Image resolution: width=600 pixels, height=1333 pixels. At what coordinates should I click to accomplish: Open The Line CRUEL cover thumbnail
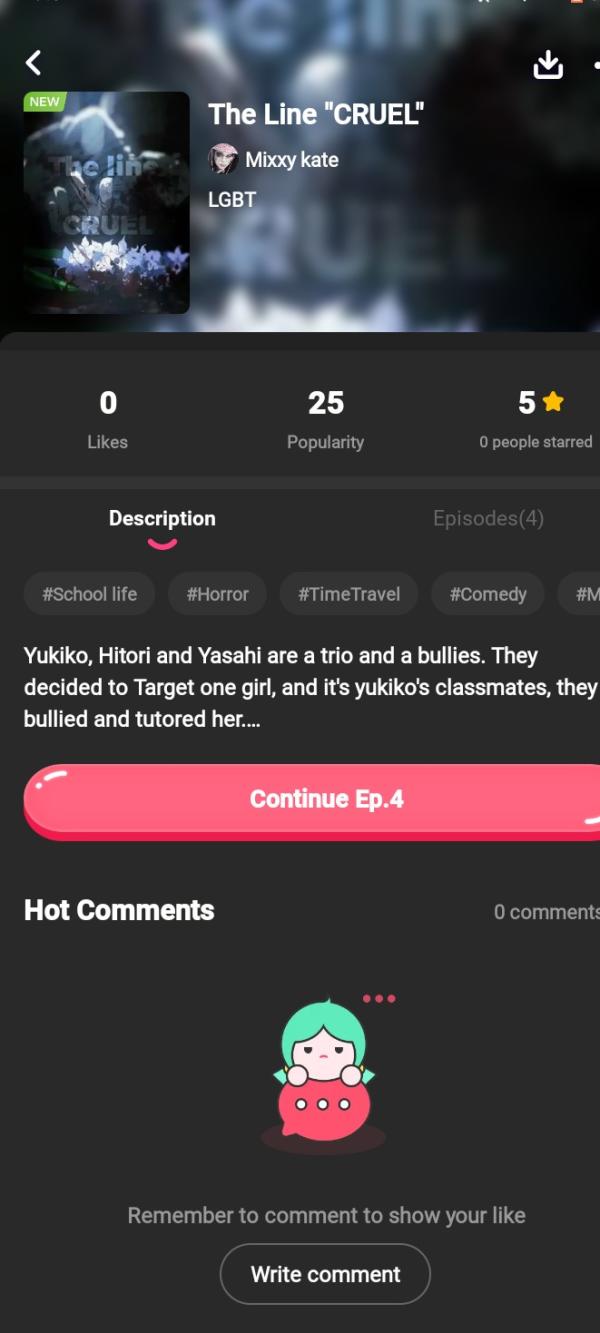click(x=107, y=203)
